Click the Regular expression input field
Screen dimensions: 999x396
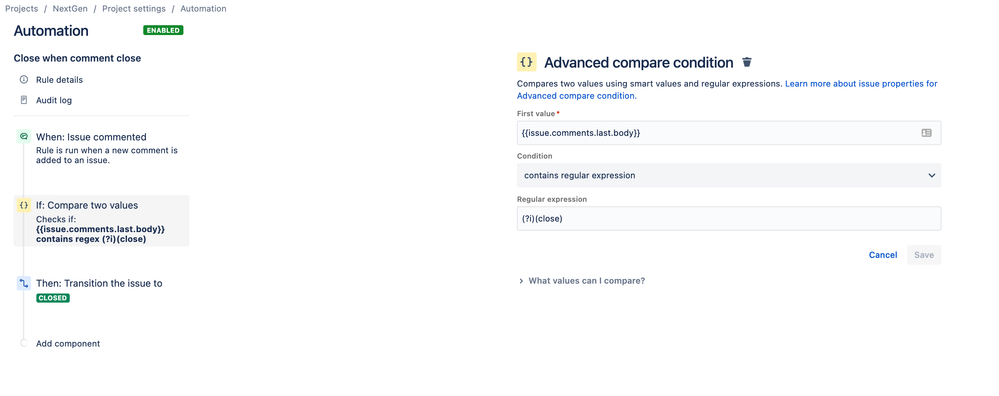(x=729, y=218)
